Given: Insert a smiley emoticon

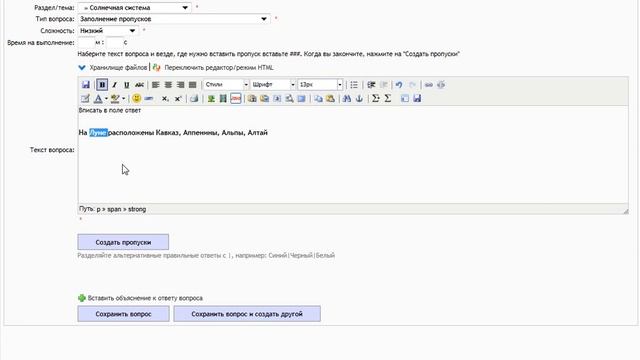Looking at the screenshot, I should click(x=136, y=98).
